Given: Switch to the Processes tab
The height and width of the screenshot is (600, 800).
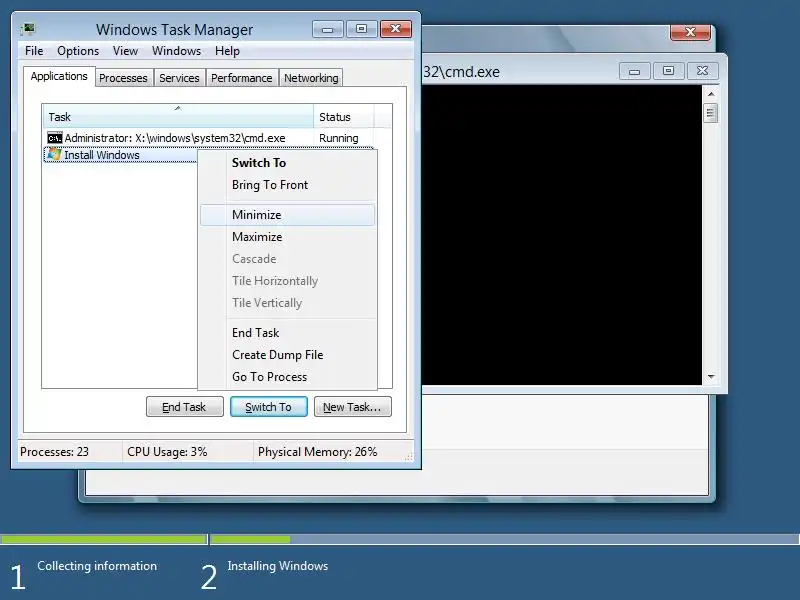Looking at the screenshot, I should (123, 78).
